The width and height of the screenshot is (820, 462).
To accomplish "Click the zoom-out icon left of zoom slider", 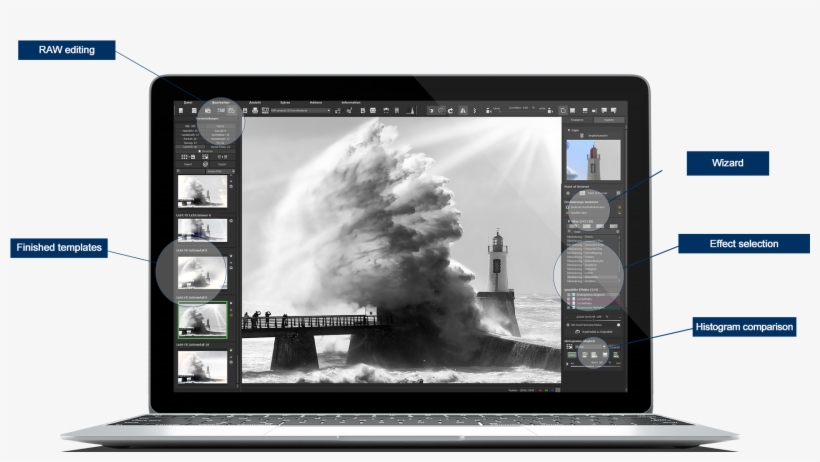I will (x=488, y=111).
